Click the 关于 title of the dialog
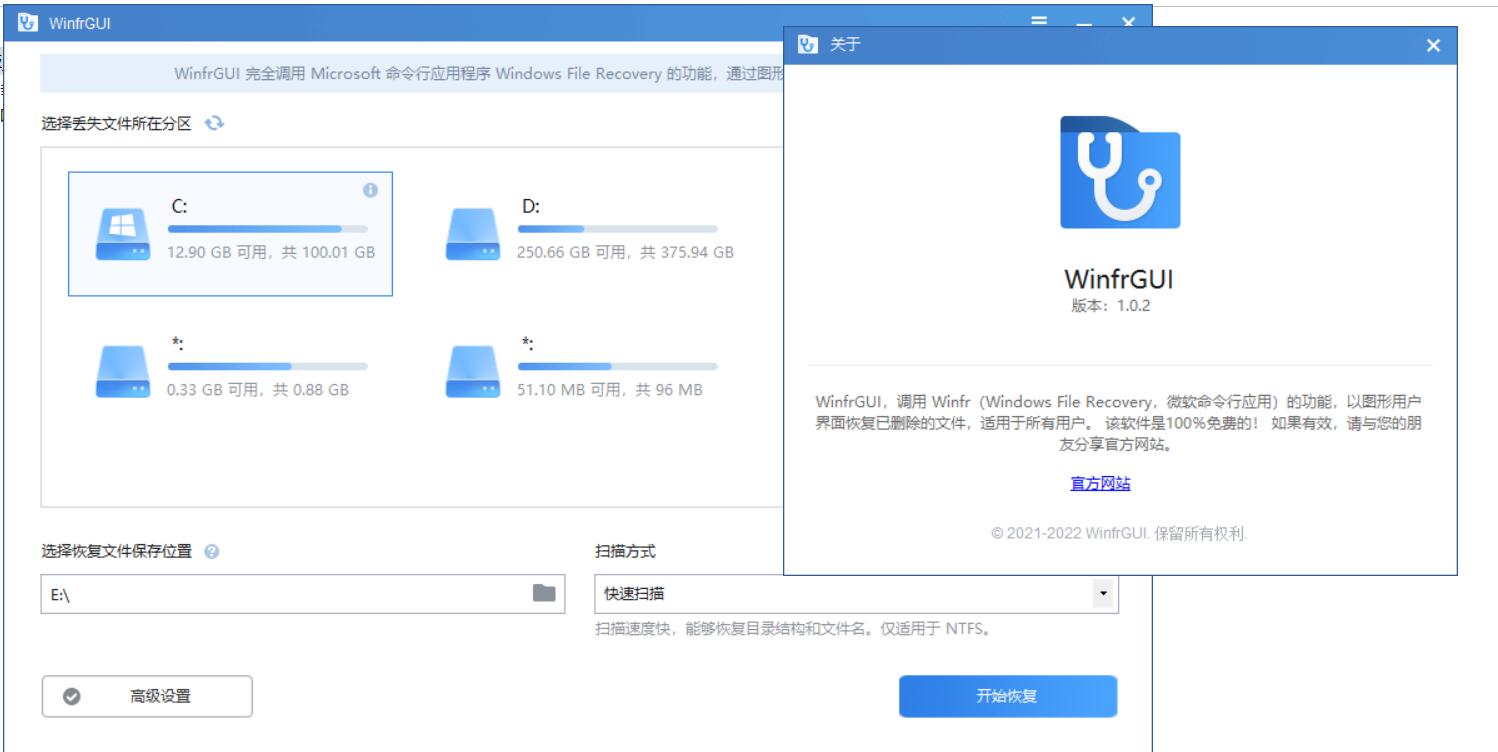The width and height of the screenshot is (1498, 752). [x=845, y=45]
